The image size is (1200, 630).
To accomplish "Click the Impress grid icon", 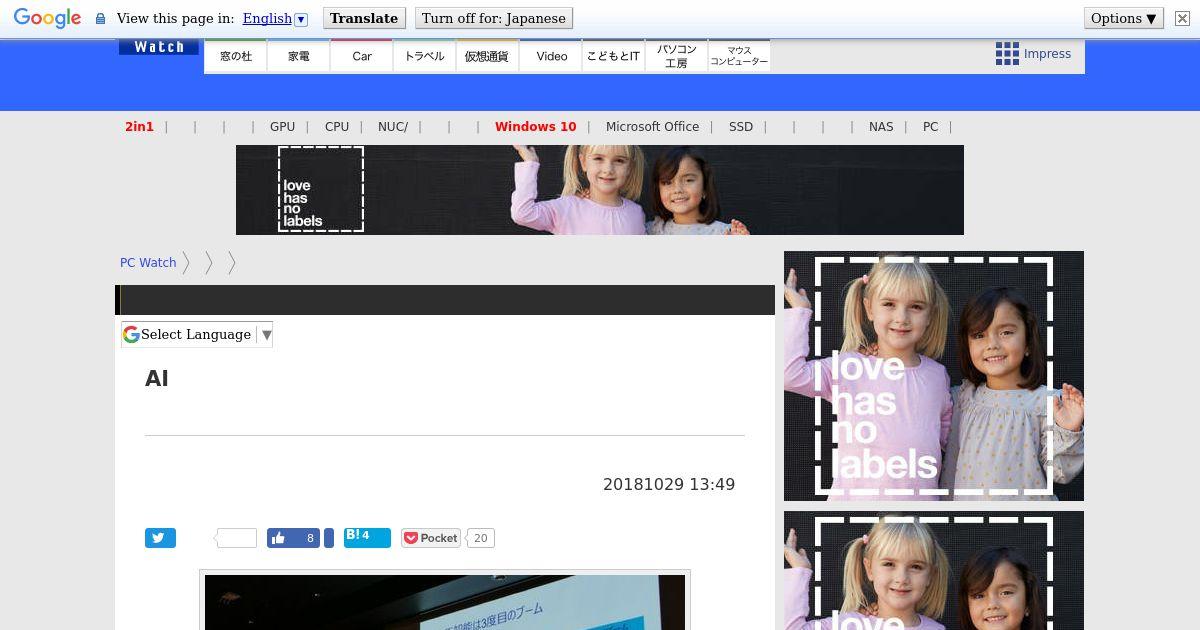I will pyautogui.click(x=1007, y=54).
